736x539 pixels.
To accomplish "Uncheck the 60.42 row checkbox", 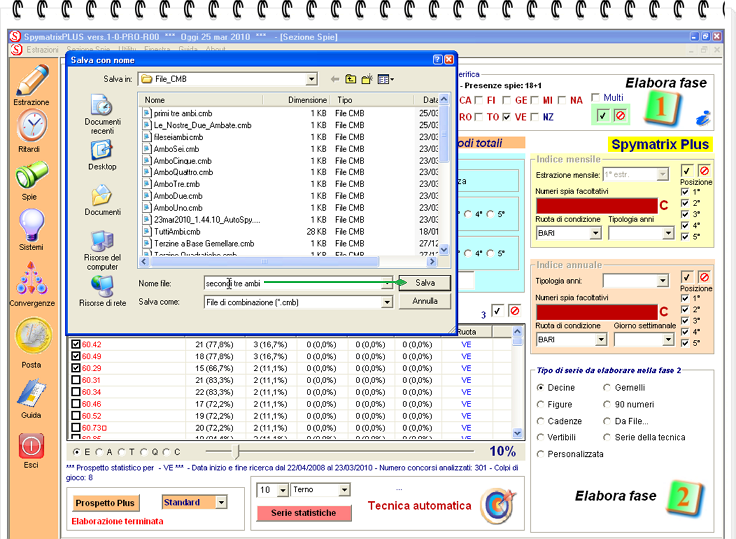I will coord(76,344).
